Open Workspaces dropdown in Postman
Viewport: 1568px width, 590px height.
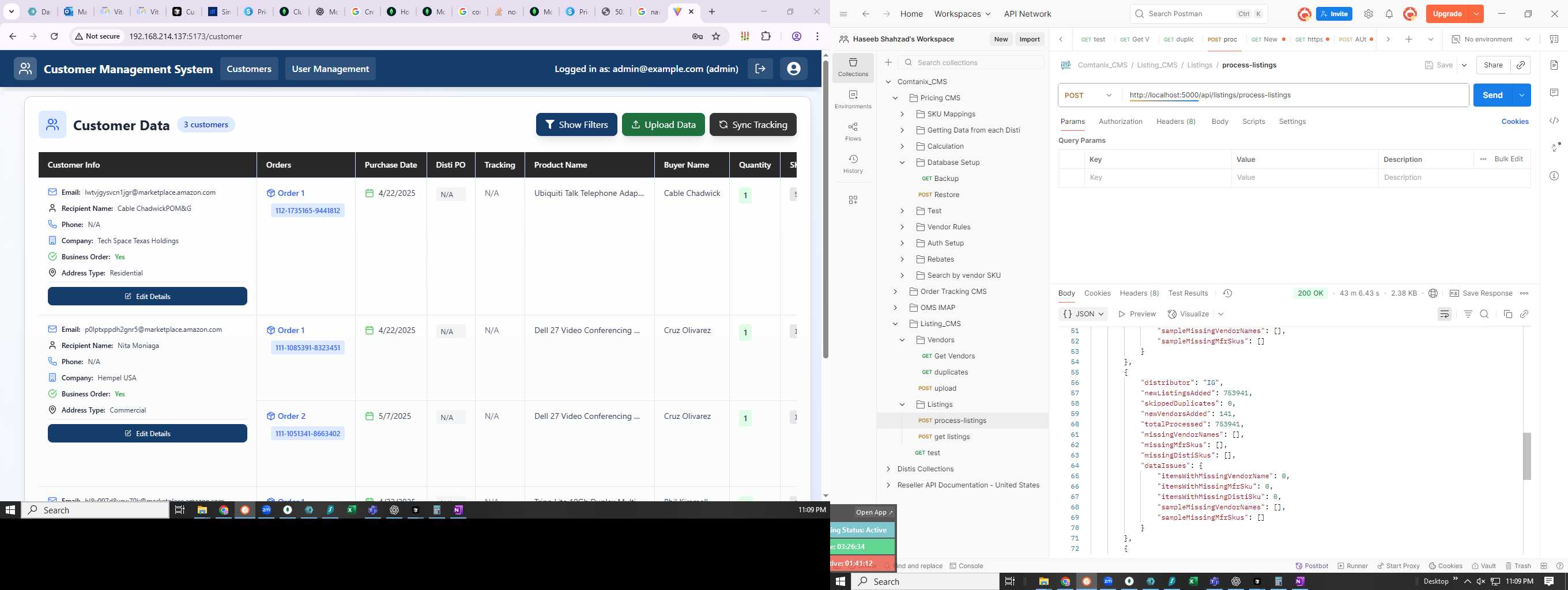(962, 14)
